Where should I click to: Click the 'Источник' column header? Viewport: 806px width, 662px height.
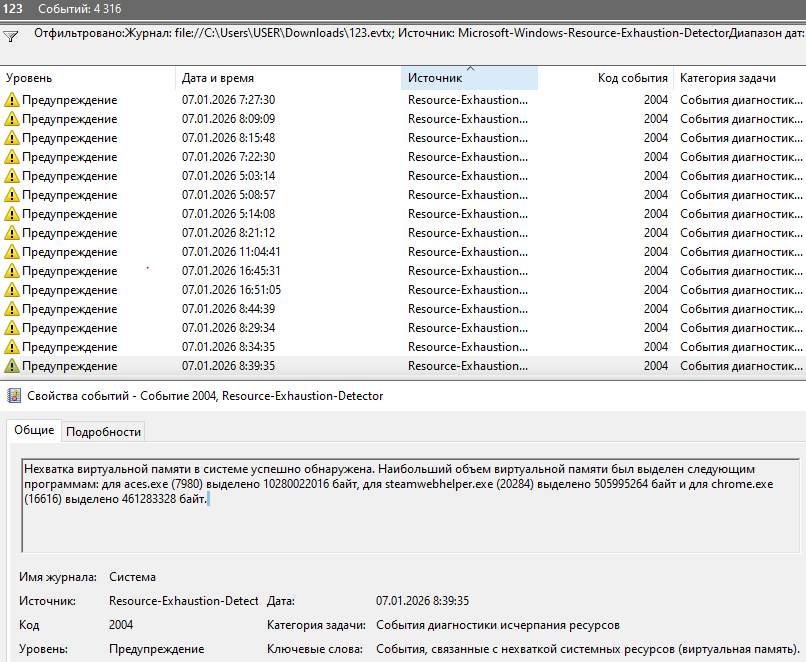(469, 78)
